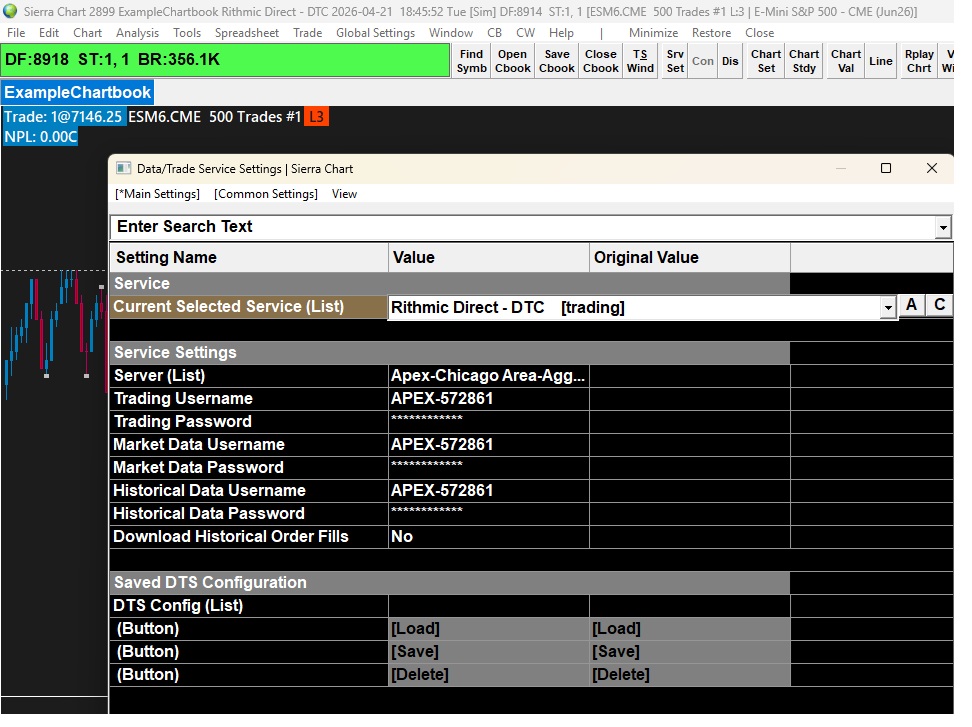The image size is (972, 727).
Task: Click the Sierra Chart globe icon
Action: tap(10, 11)
